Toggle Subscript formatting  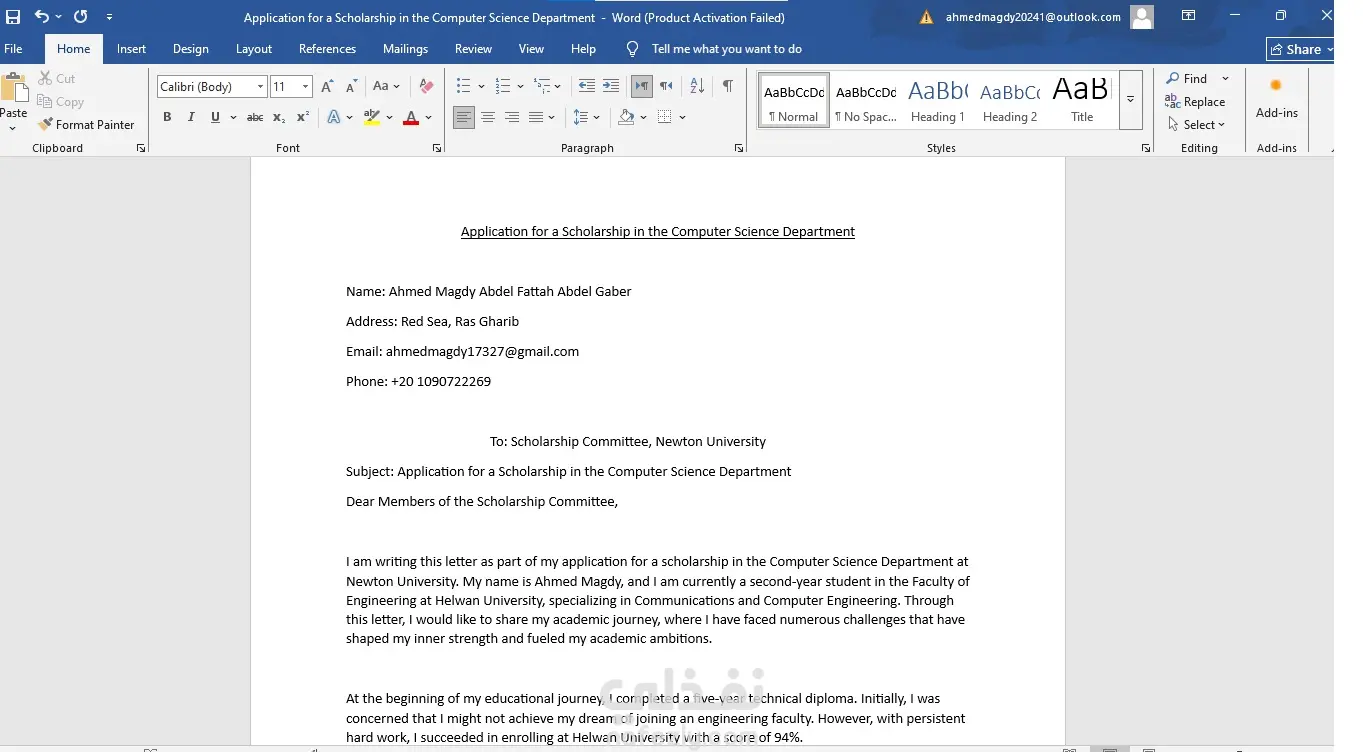279,117
